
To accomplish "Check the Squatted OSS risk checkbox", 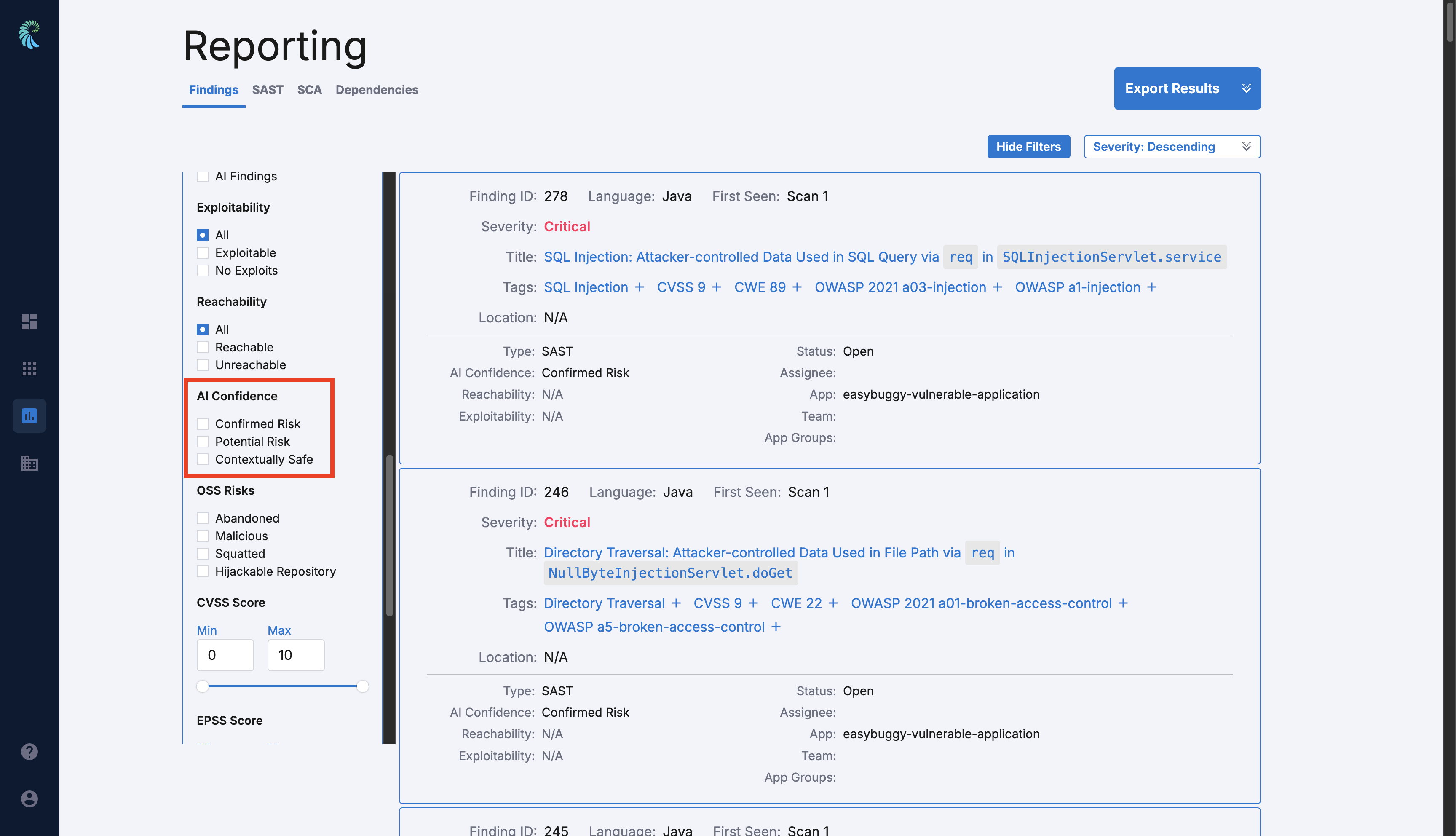I will tap(203, 554).
